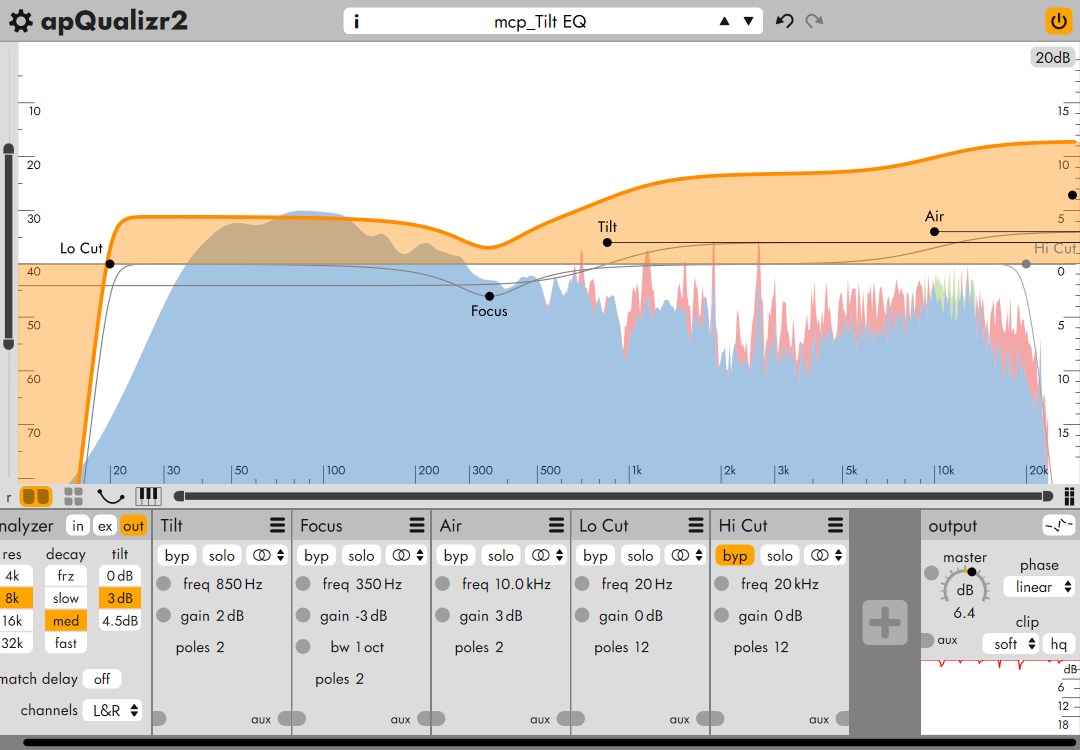This screenshot has height=750, width=1080.
Task: Enable hq clip mode in output
Action: [x=1057, y=645]
